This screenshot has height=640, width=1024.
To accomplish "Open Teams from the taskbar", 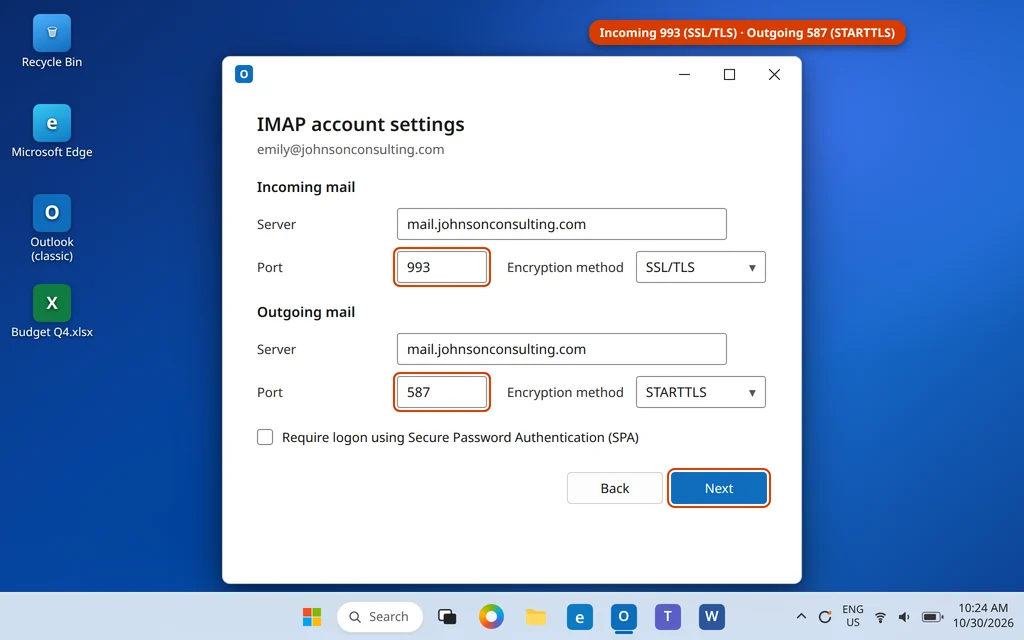I will click(x=667, y=616).
